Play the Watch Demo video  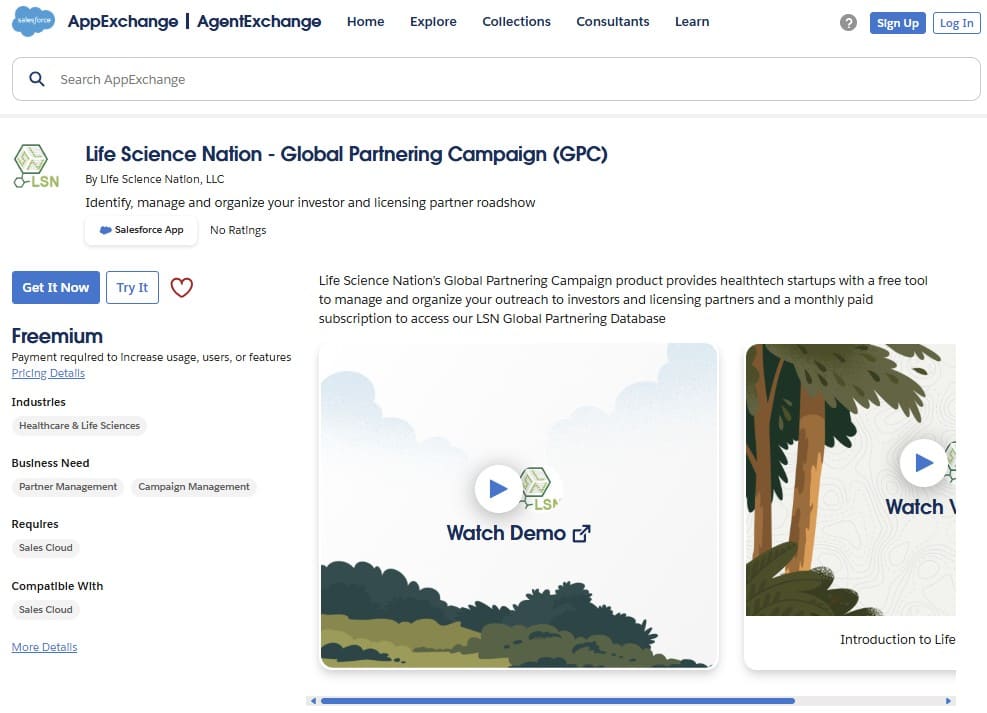click(x=498, y=488)
